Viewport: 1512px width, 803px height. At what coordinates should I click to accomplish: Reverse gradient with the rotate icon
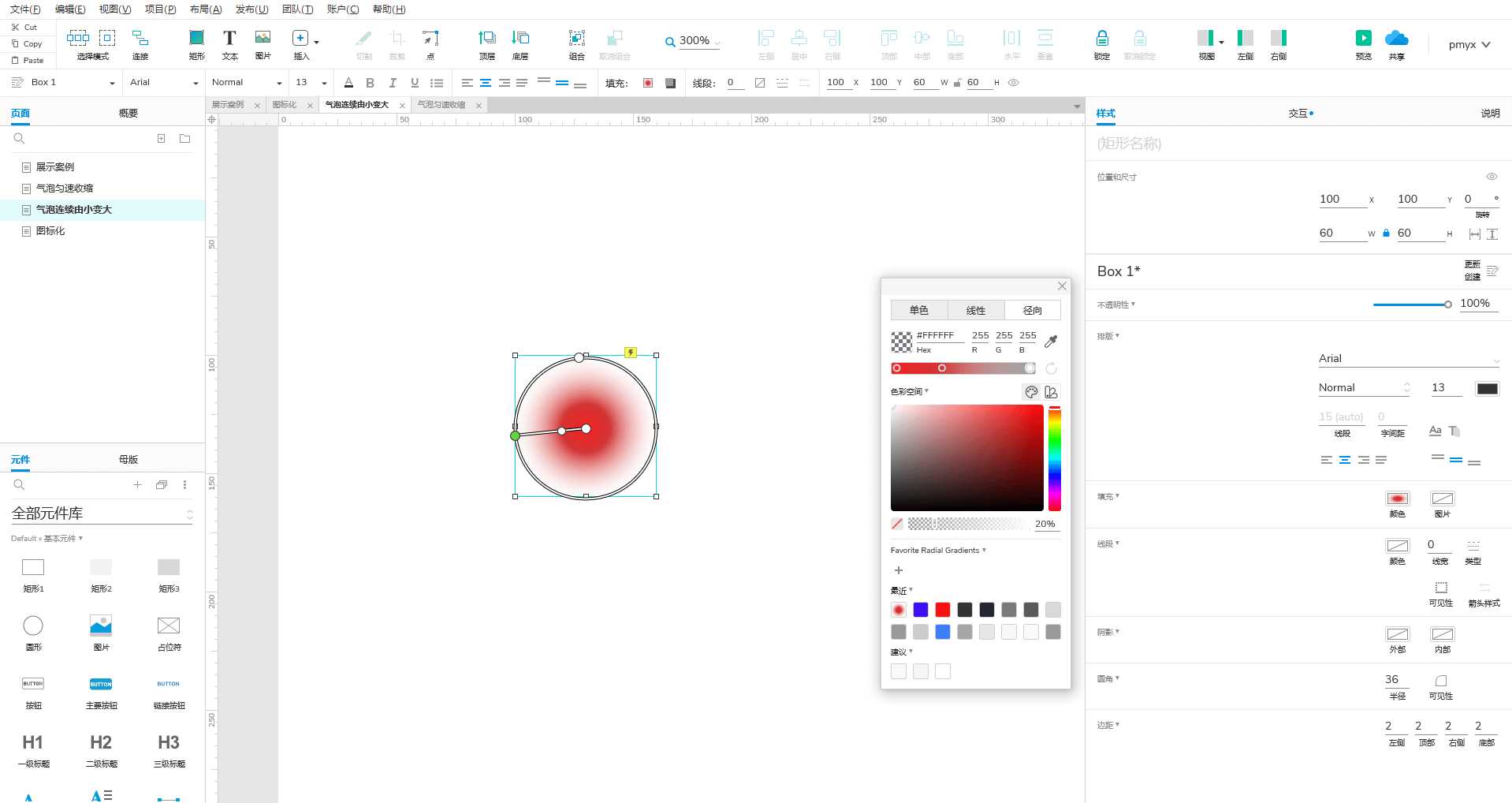pos(1051,368)
